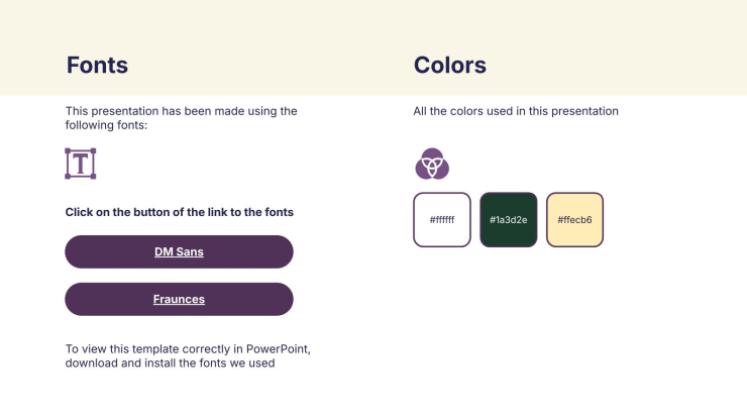Click the underlined "DM Sans" link text
The image size is (747, 420).
click(x=179, y=252)
